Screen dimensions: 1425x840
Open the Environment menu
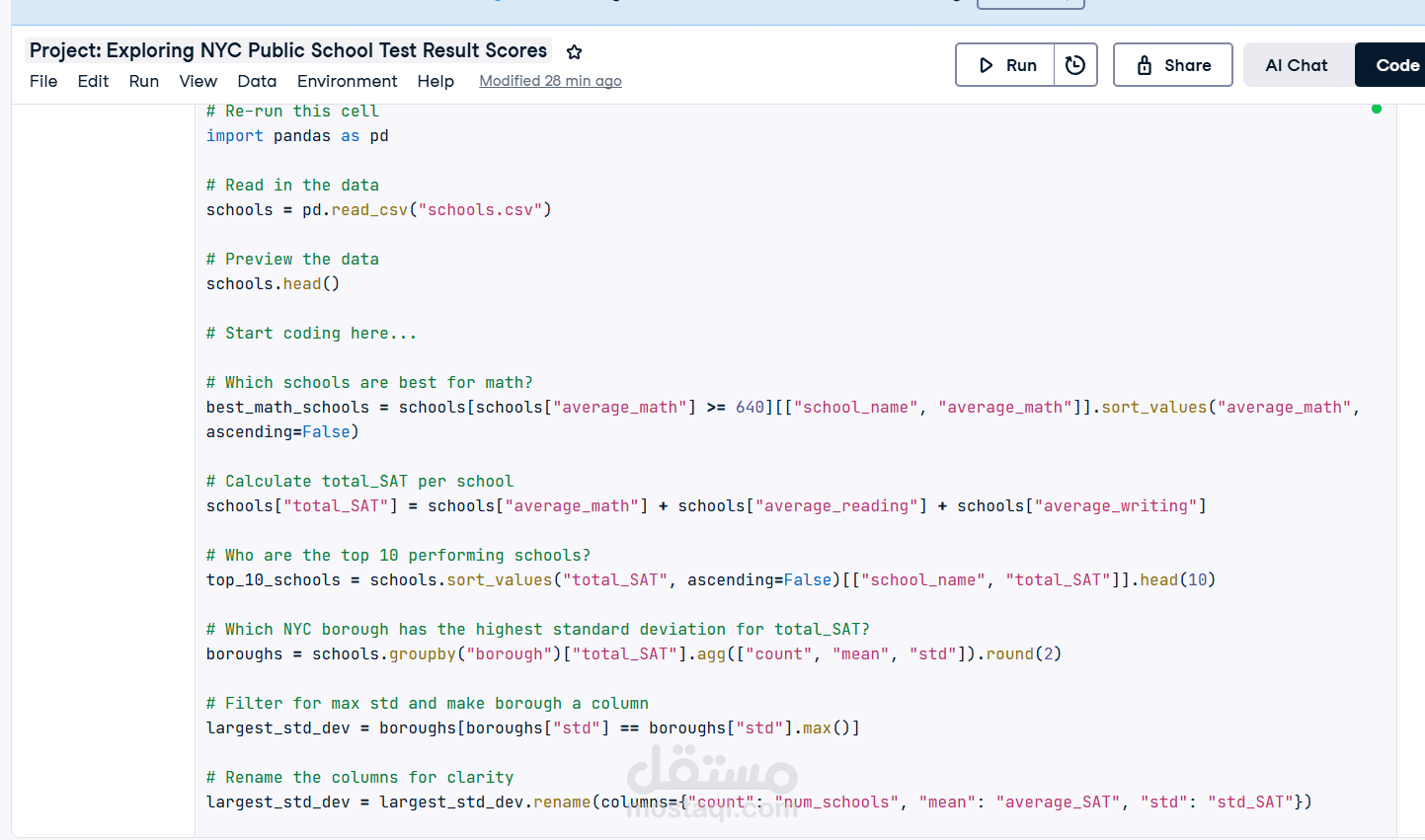347,81
